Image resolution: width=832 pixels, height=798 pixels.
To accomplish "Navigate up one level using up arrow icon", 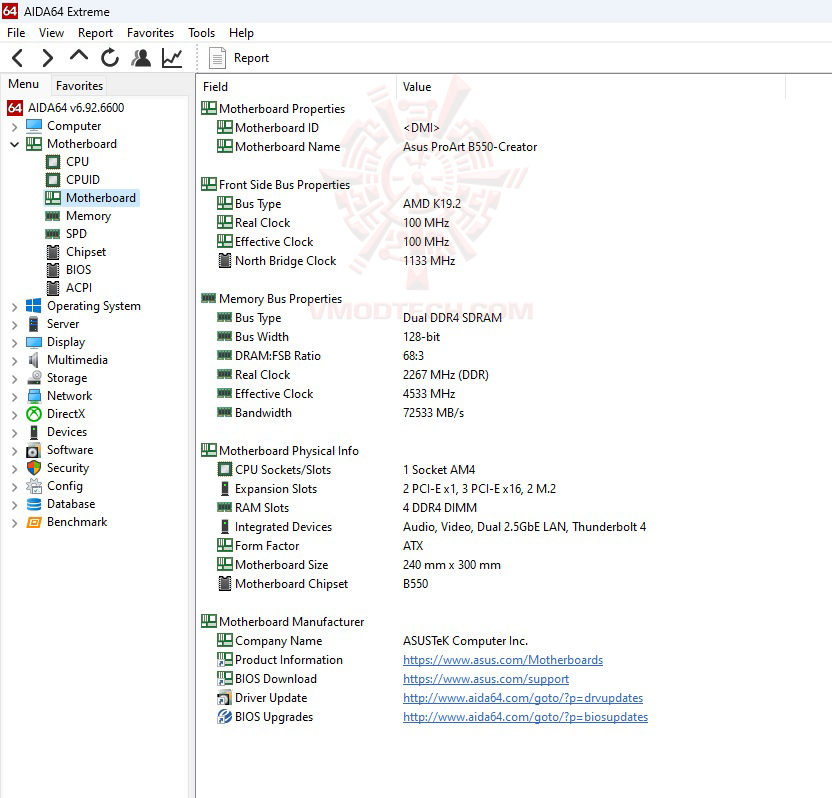I will point(79,56).
